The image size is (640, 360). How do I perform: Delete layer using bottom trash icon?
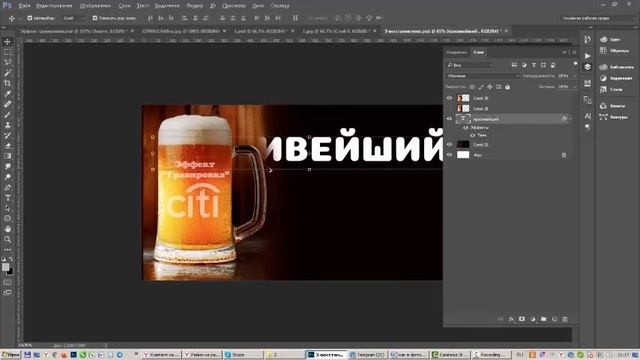tap(565, 319)
